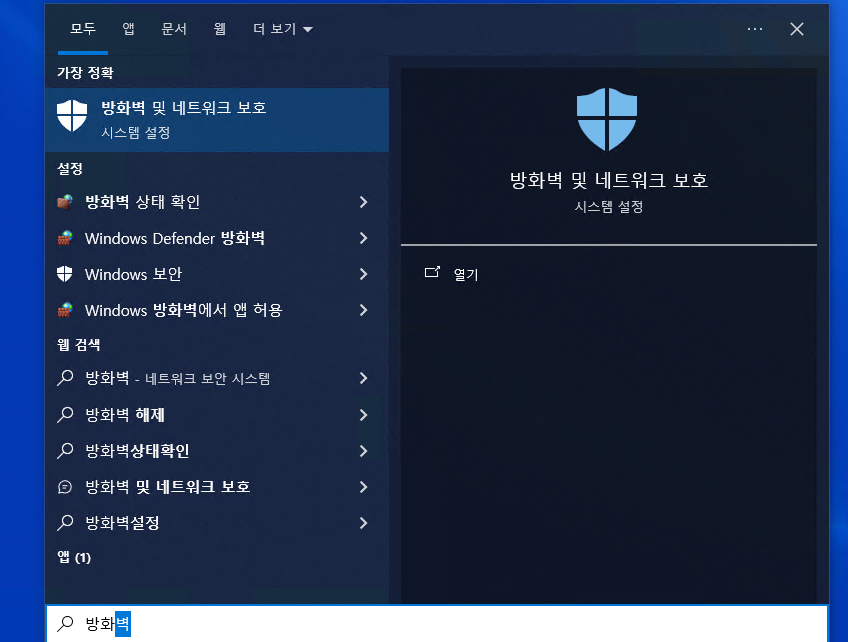Switch to the 앱 tab
Screen dimensions: 848x642
pyautogui.click(x=128, y=29)
